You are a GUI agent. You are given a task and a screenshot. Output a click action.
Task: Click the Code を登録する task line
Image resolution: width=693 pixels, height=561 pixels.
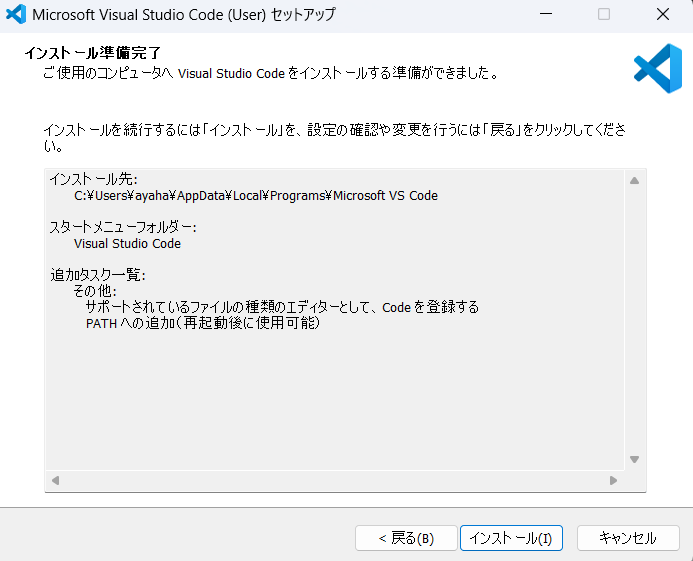pyautogui.click(x=282, y=307)
